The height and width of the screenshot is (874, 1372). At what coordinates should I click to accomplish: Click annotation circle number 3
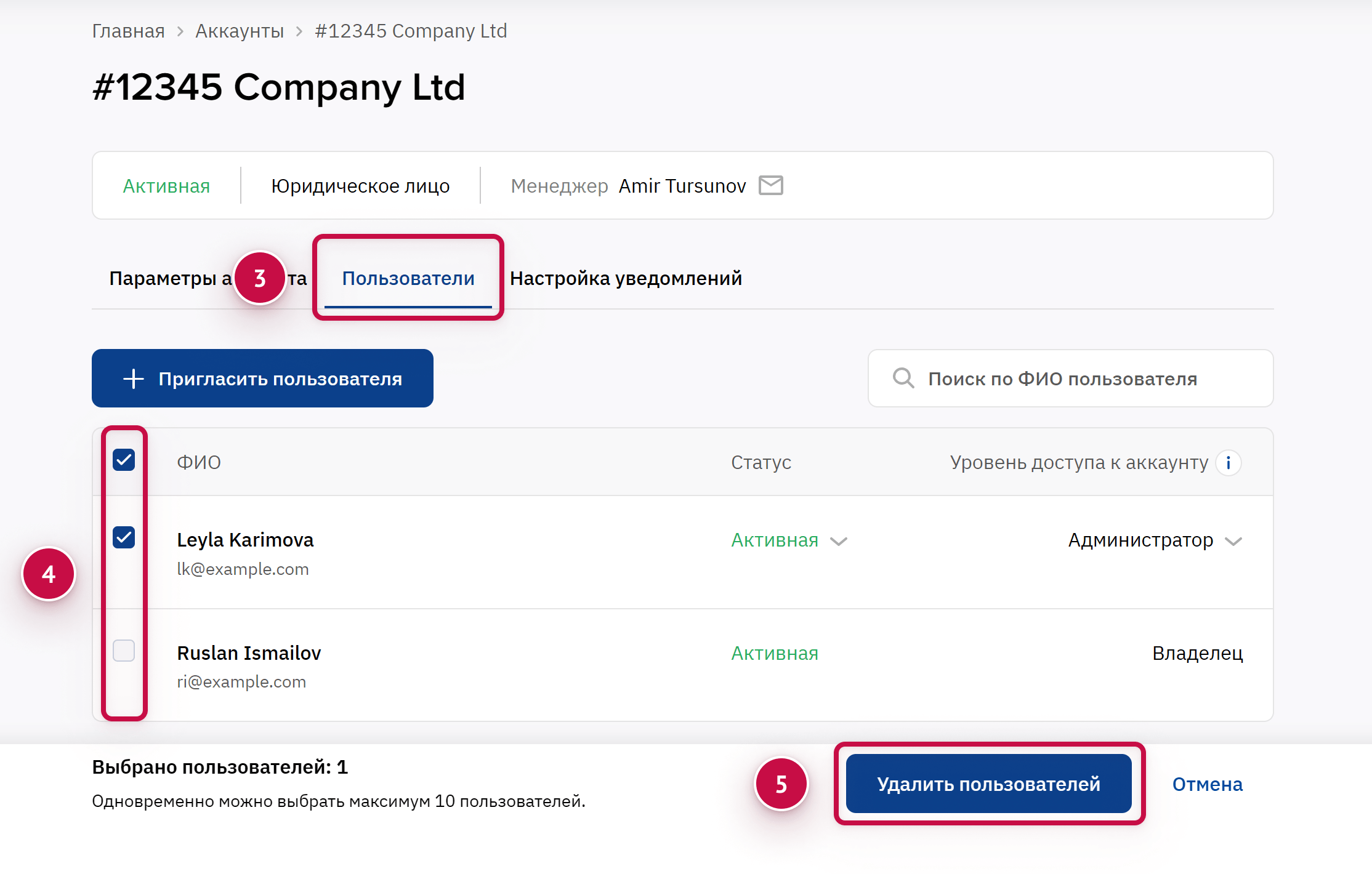tap(260, 278)
